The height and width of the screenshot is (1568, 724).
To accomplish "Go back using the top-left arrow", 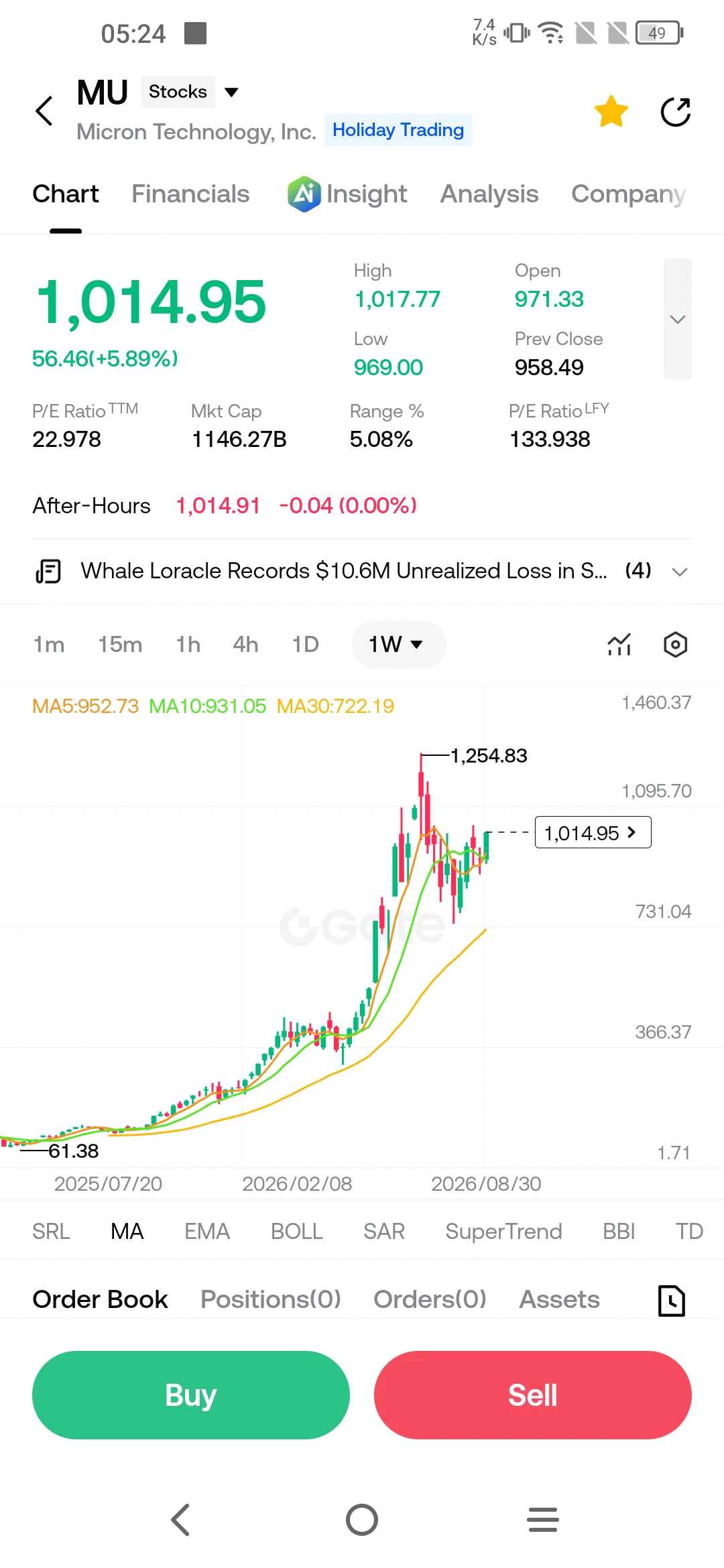I will pos(44,111).
